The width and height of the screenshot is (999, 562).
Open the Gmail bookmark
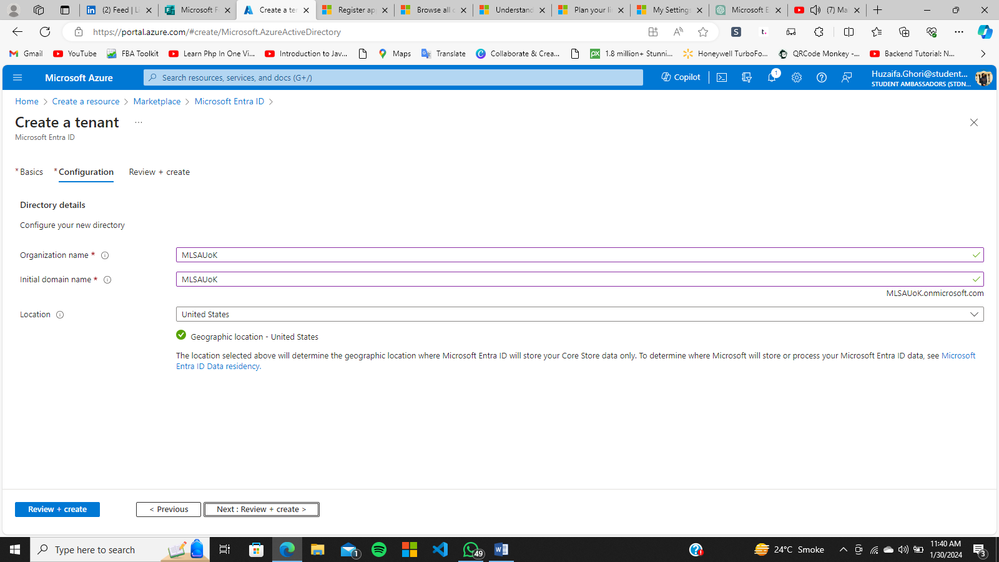click(x=26, y=54)
